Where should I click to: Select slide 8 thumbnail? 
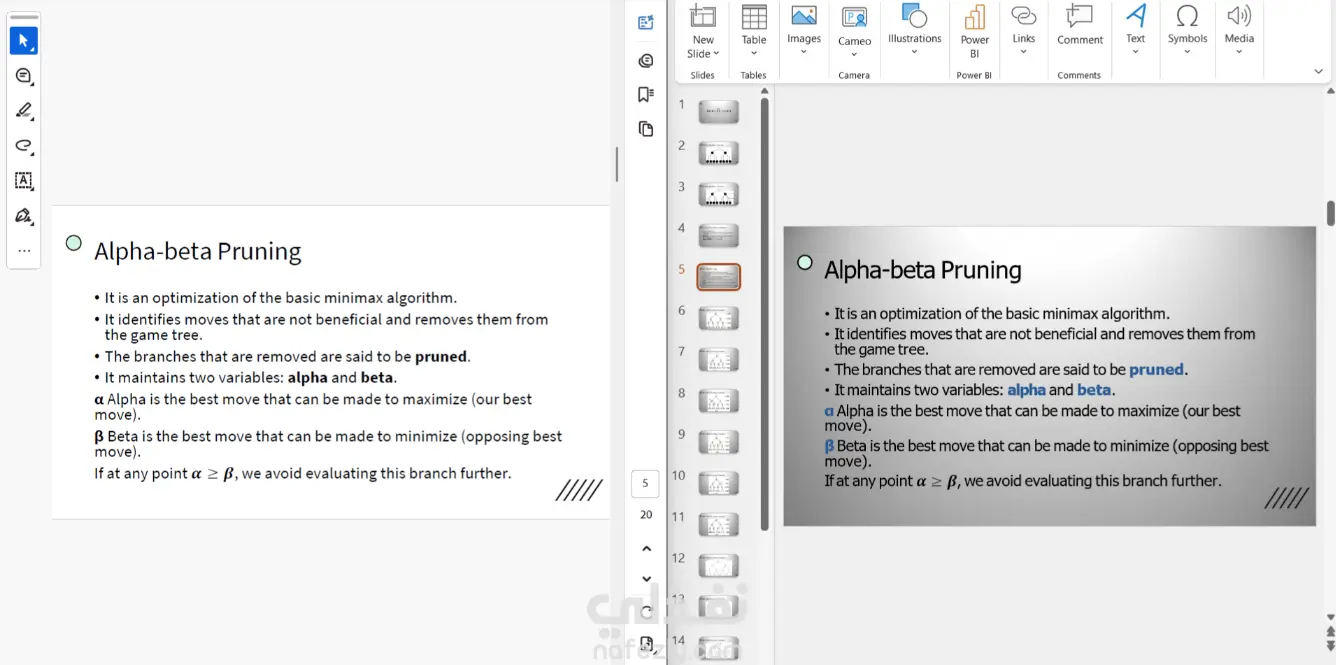[x=718, y=401]
